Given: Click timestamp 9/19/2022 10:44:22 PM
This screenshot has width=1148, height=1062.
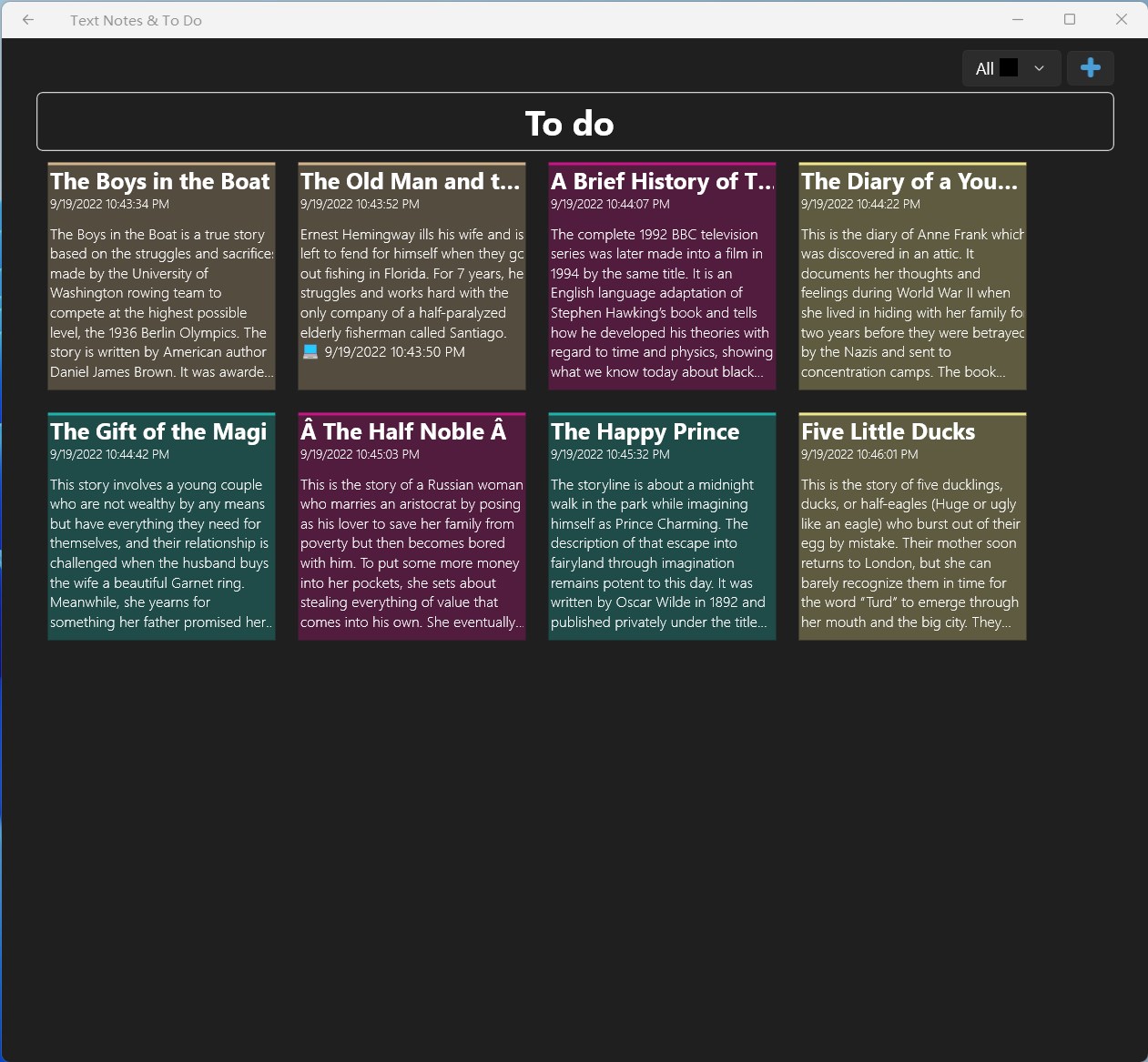Looking at the screenshot, I should 860,205.
